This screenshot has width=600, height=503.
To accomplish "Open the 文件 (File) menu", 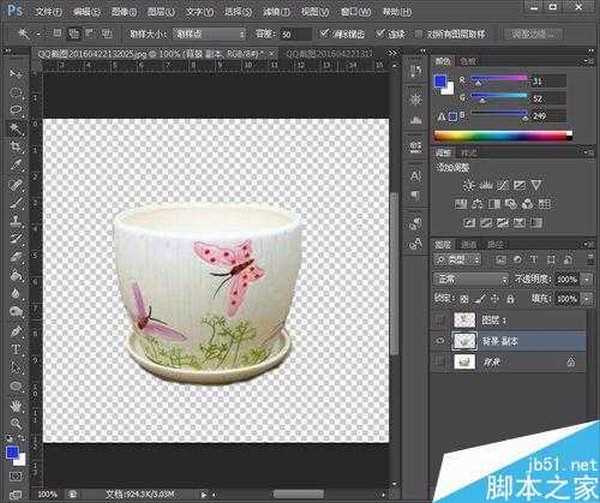I will pos(47,10).
